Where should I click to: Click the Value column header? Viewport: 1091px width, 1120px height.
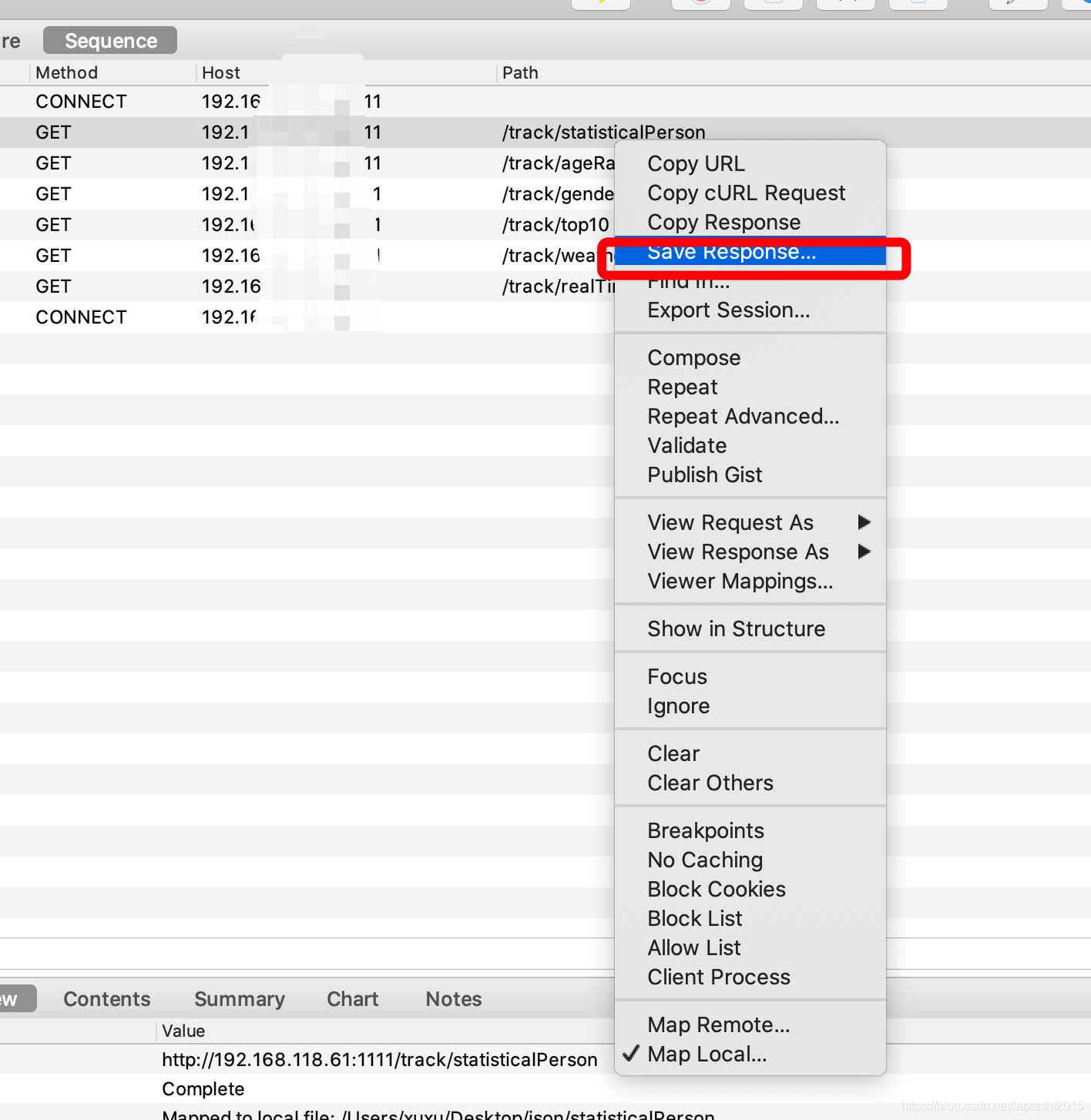(x=183, y=1031)
